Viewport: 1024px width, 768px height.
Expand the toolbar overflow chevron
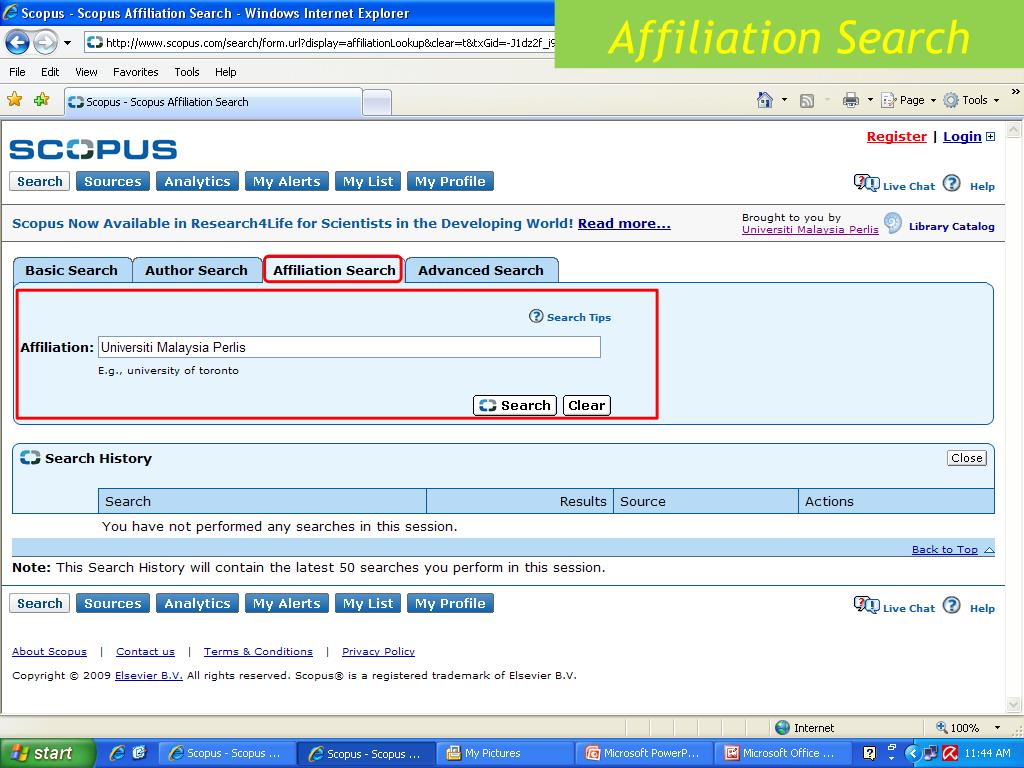pyautogui.click(x=1015, y=92)
